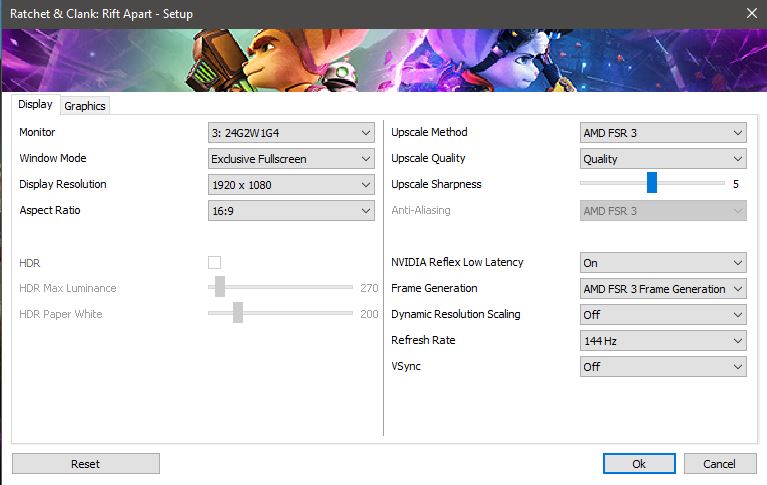Click the Display Resolution label
The width and height of the screenshot is (767, 485).
(x=63, y=184)
